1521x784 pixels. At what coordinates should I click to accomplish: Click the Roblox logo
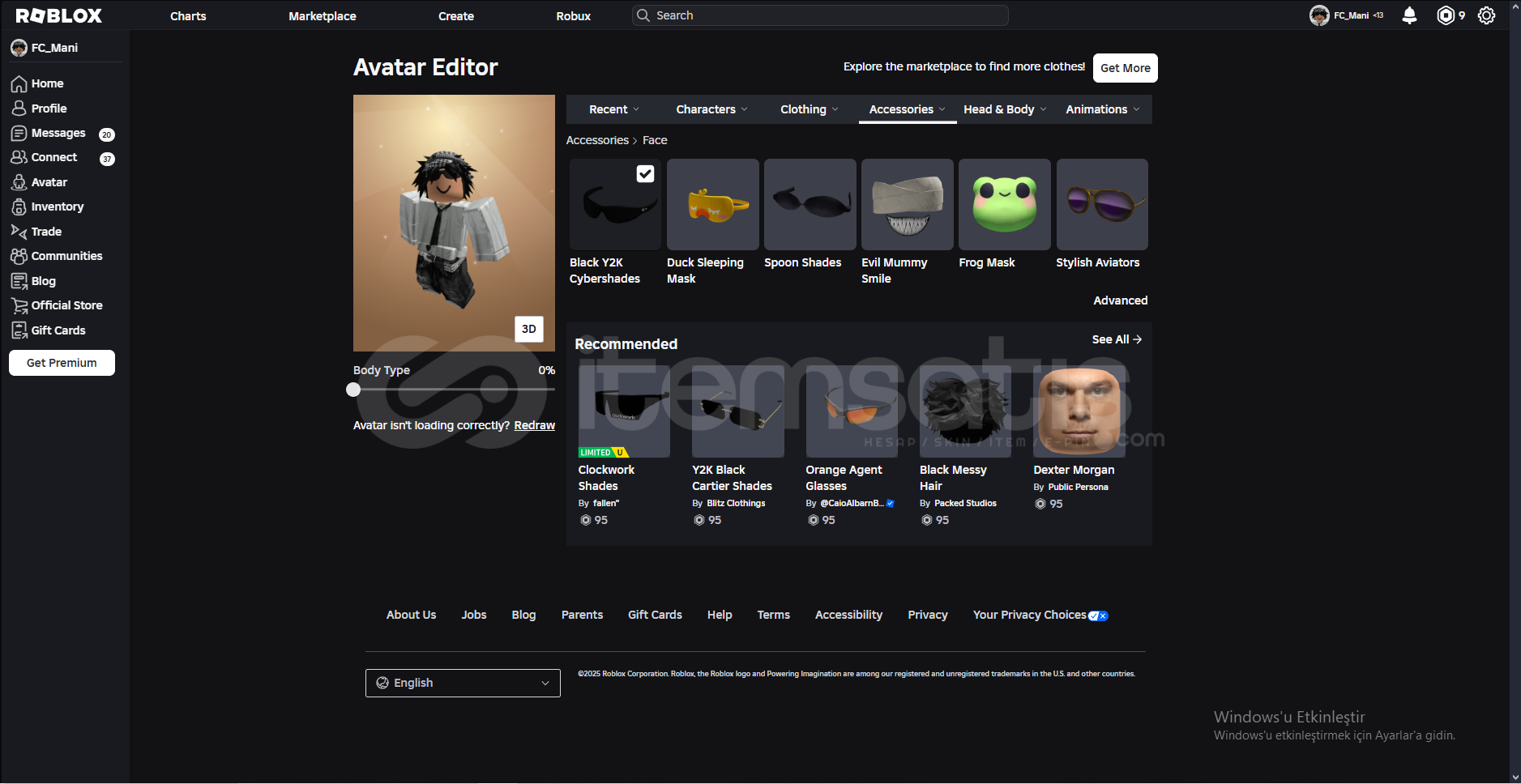pyautogui.click(x=59, y=15)
